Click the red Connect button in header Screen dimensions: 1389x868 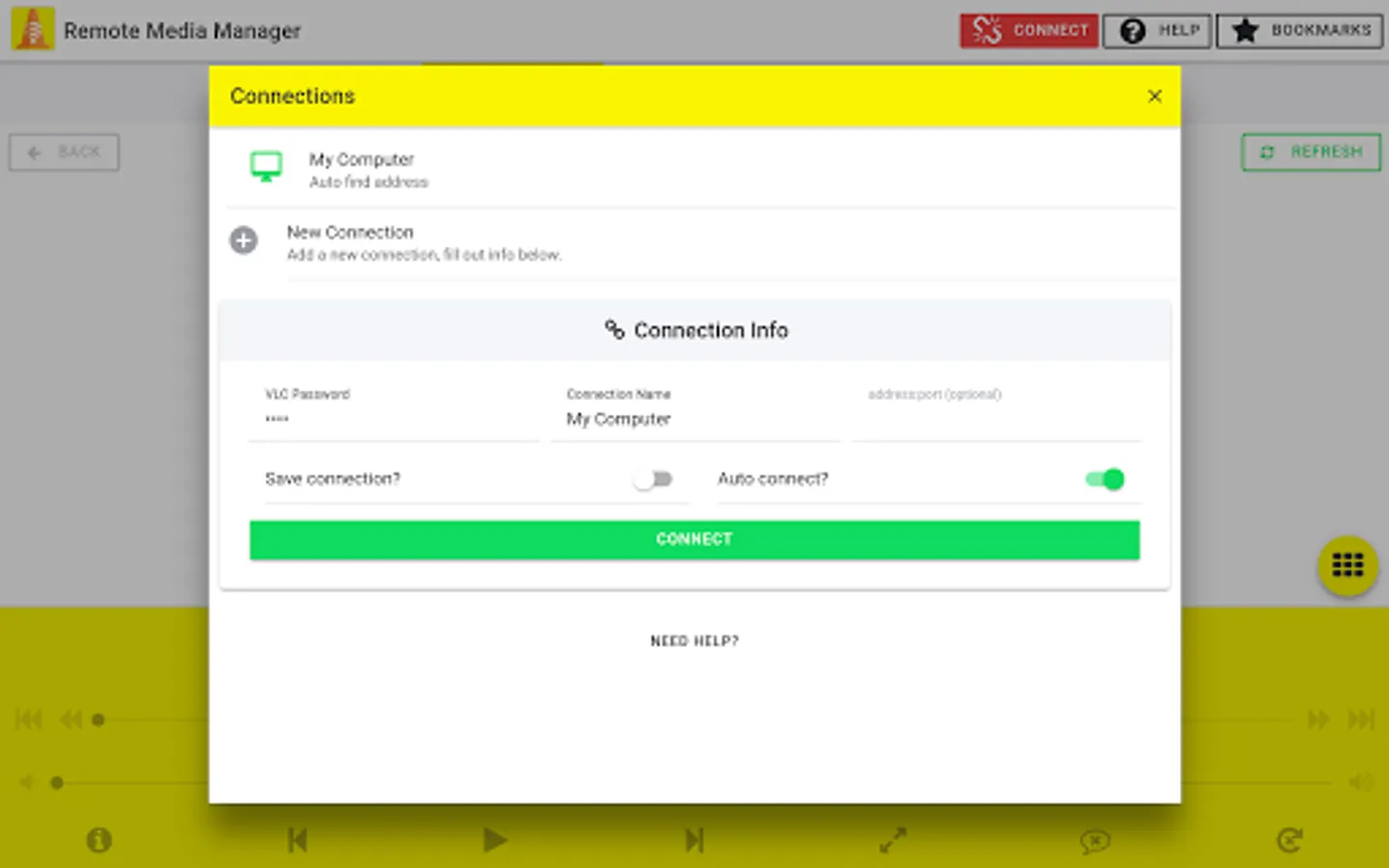[x=1028, y=31]
